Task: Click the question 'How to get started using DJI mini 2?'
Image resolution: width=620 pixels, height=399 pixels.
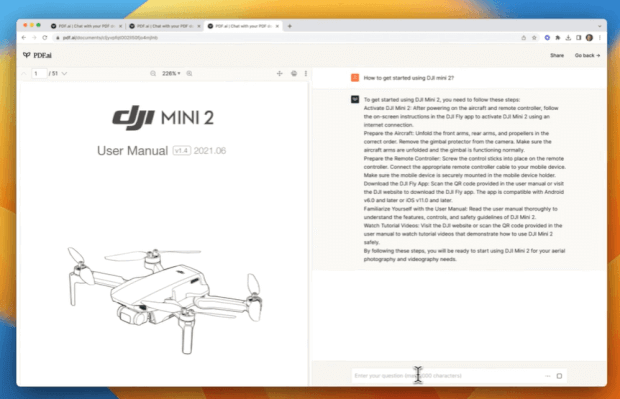Action: pos(408,78)
